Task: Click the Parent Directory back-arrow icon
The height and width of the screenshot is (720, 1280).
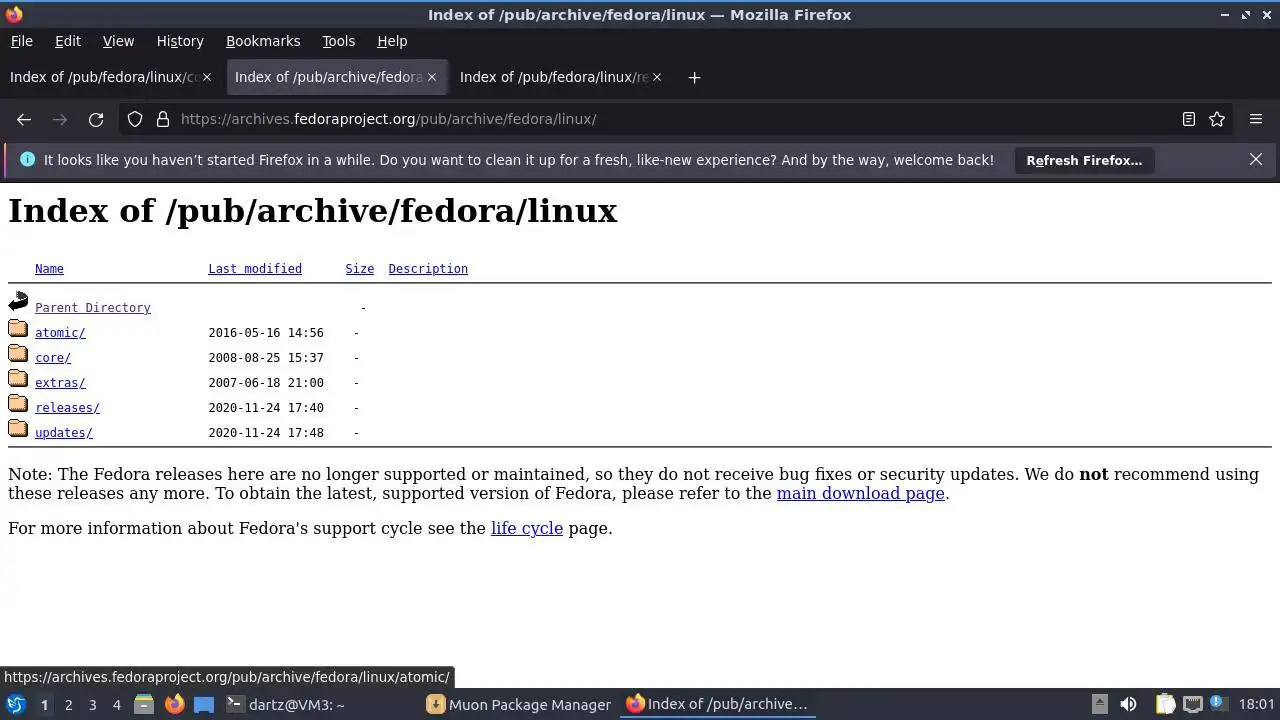Action: click(18, 301)
